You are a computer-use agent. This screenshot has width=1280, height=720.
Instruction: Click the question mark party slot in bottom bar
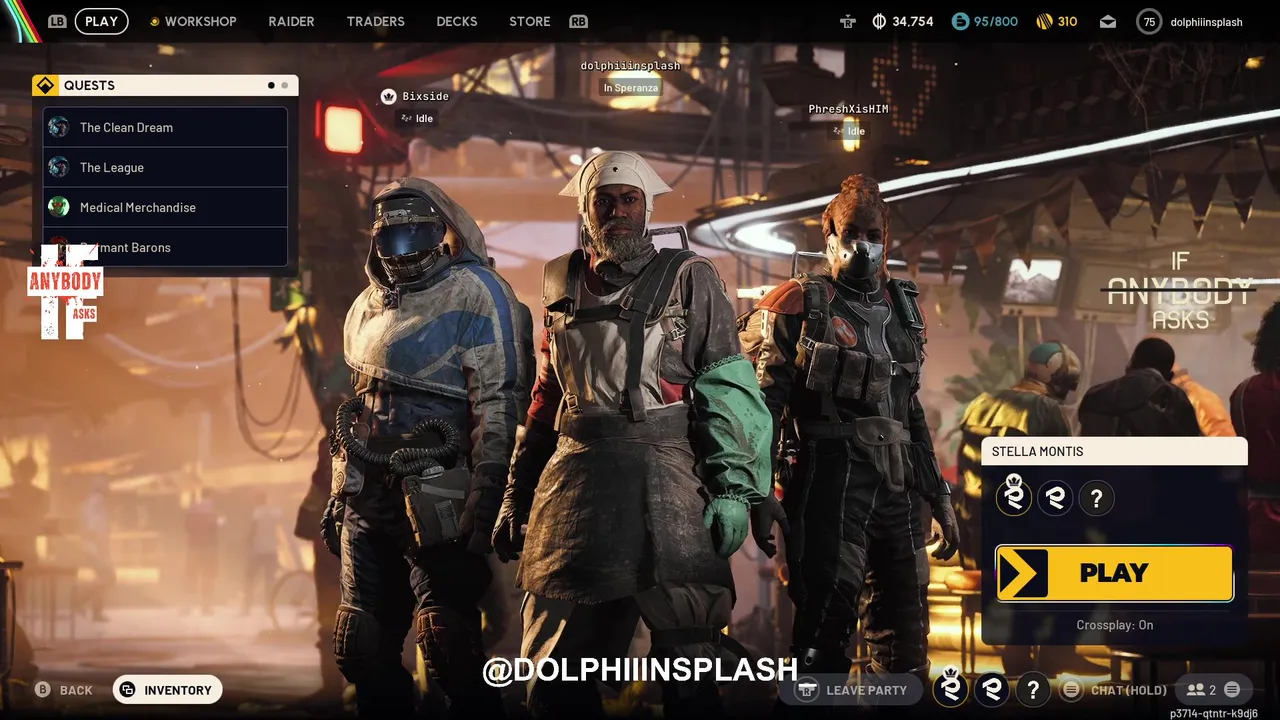point(1033,690)
